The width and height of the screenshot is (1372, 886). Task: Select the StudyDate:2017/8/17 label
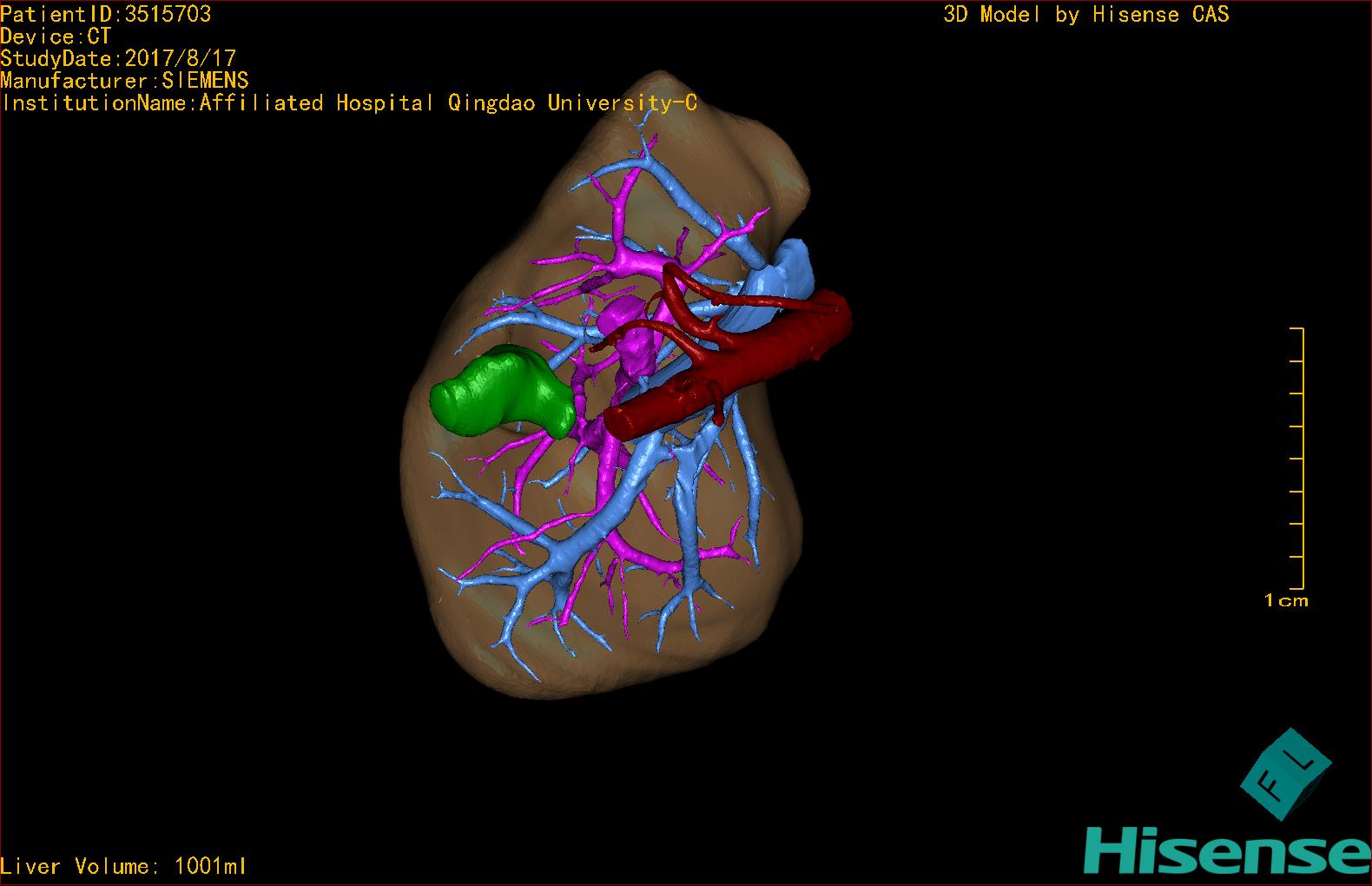click(x=118, y=58)
